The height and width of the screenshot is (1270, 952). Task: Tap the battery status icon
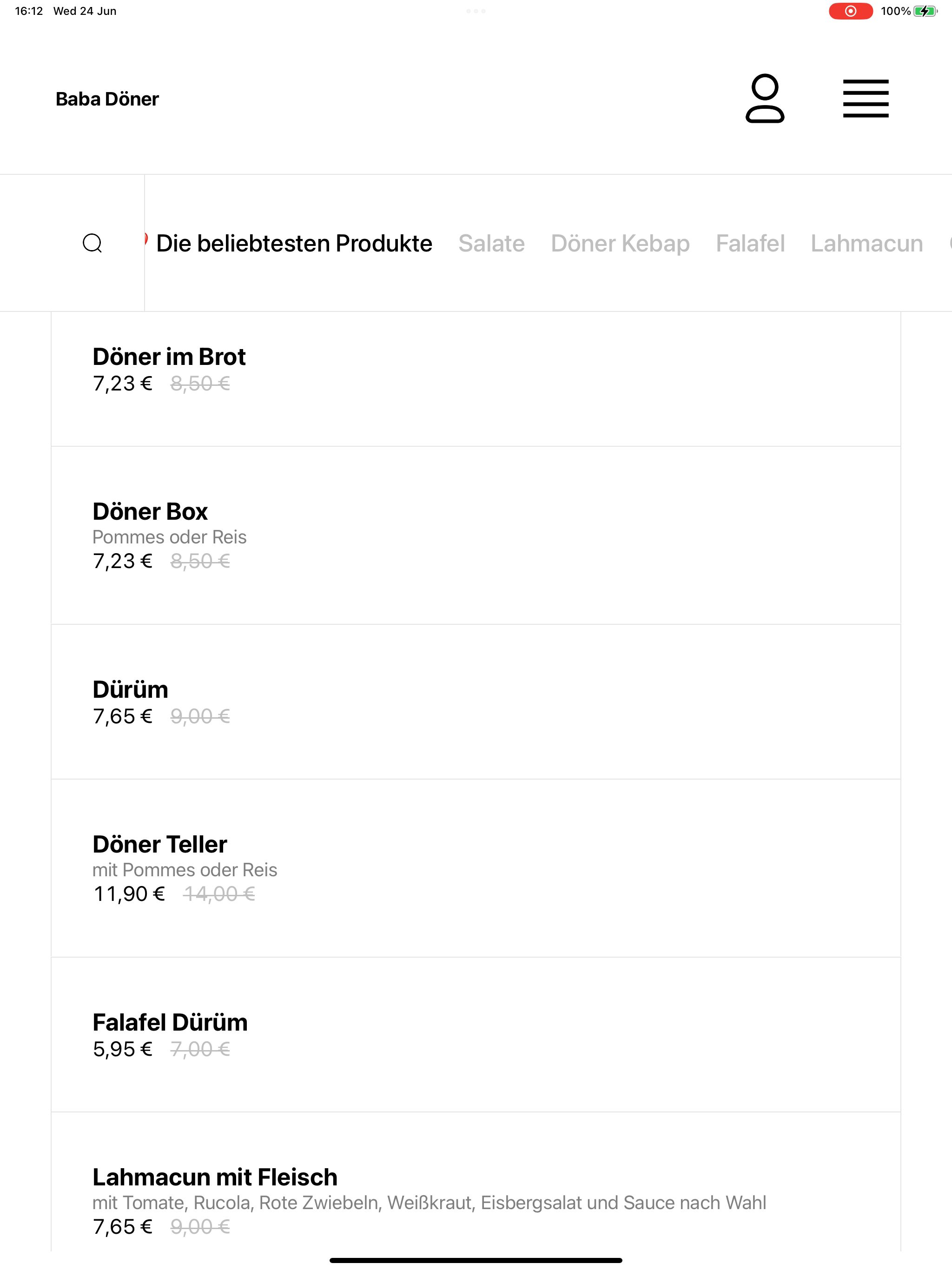click(x=925, y=11)
